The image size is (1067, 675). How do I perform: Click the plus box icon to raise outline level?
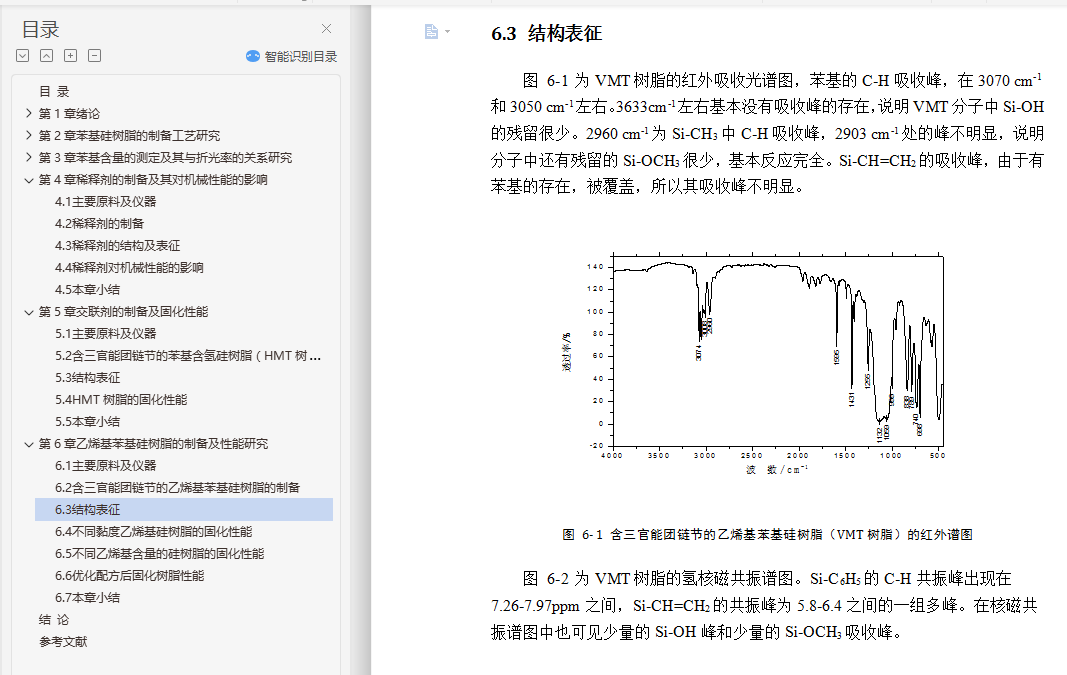click(x=71, y=56)
